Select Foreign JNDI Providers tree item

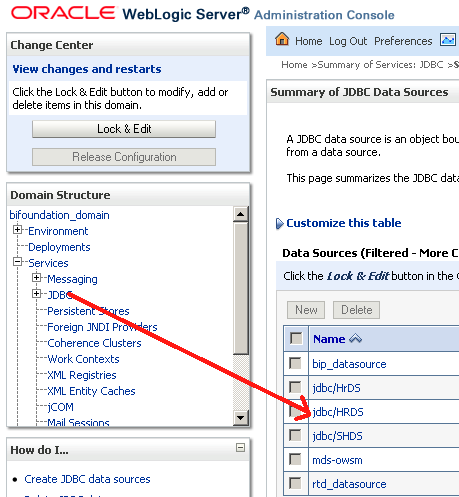point(102,327)
